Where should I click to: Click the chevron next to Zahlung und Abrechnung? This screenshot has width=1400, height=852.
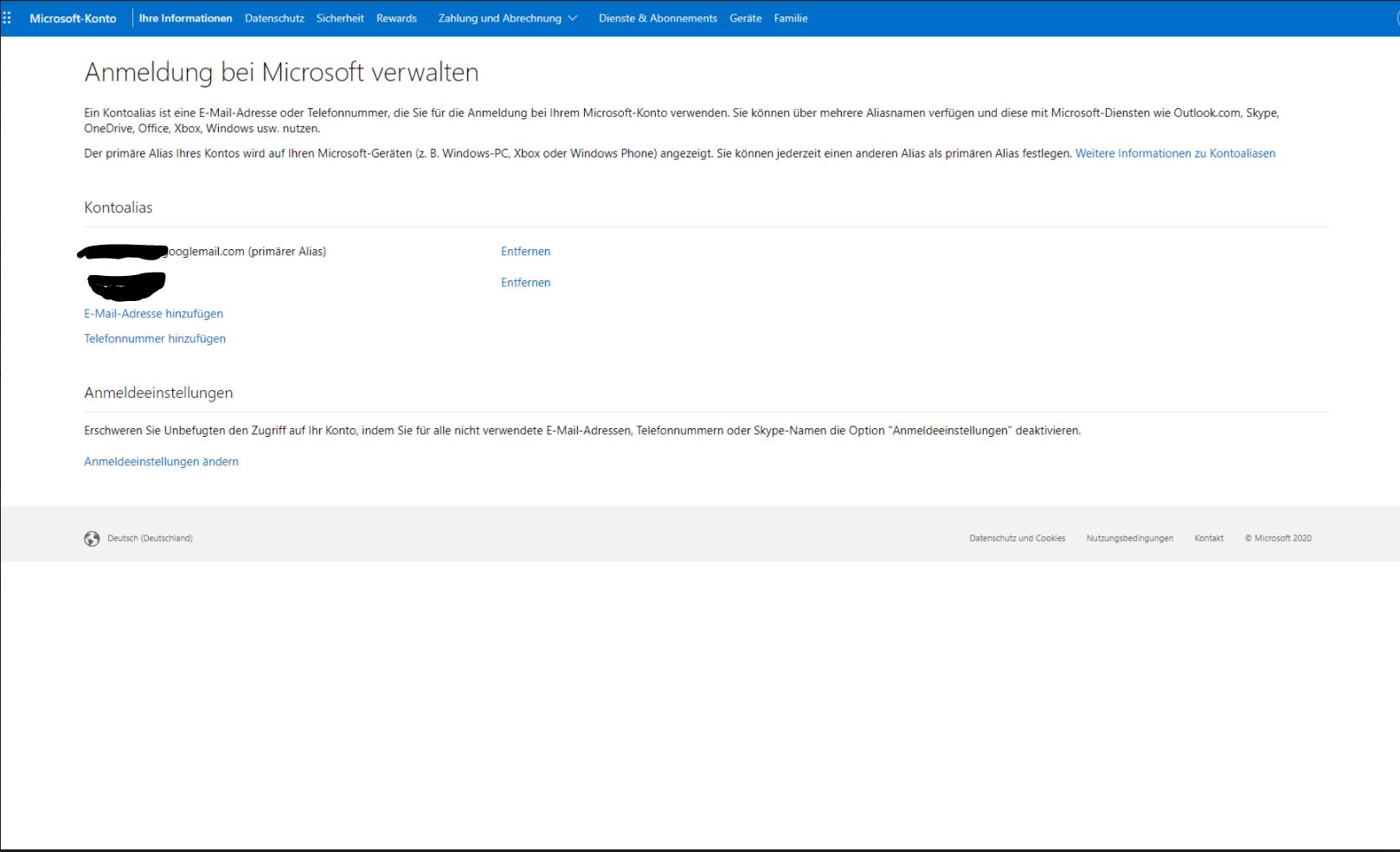(573, 18)
